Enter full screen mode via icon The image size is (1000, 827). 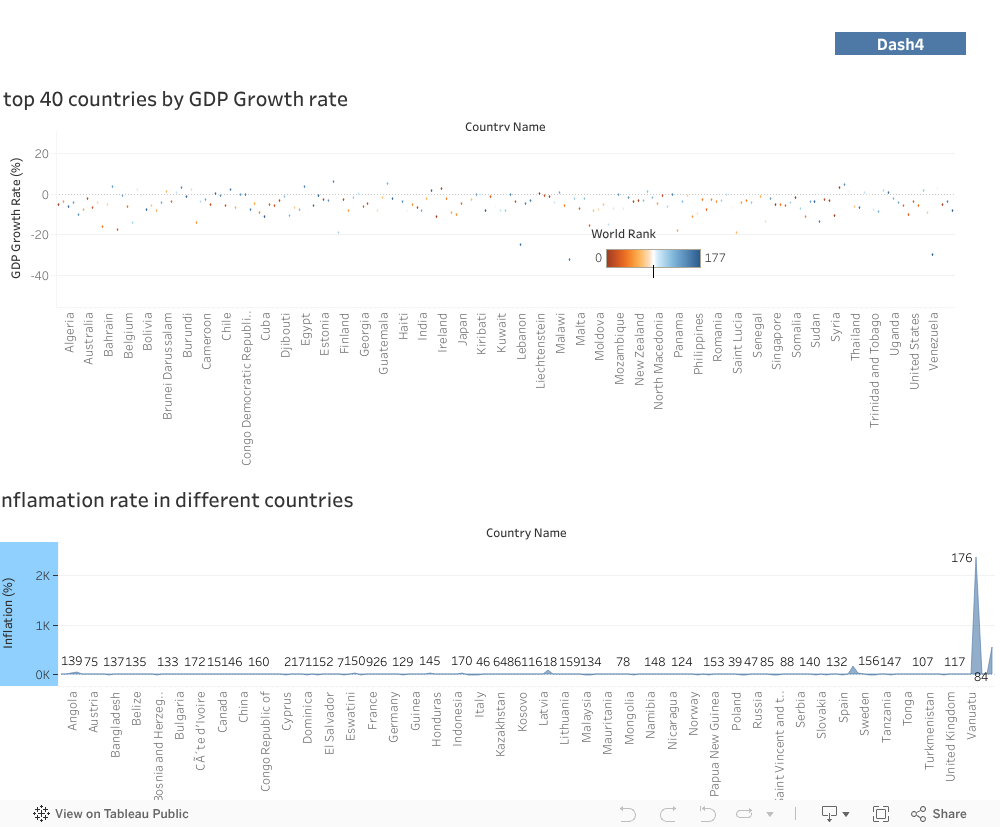point(881,813)
